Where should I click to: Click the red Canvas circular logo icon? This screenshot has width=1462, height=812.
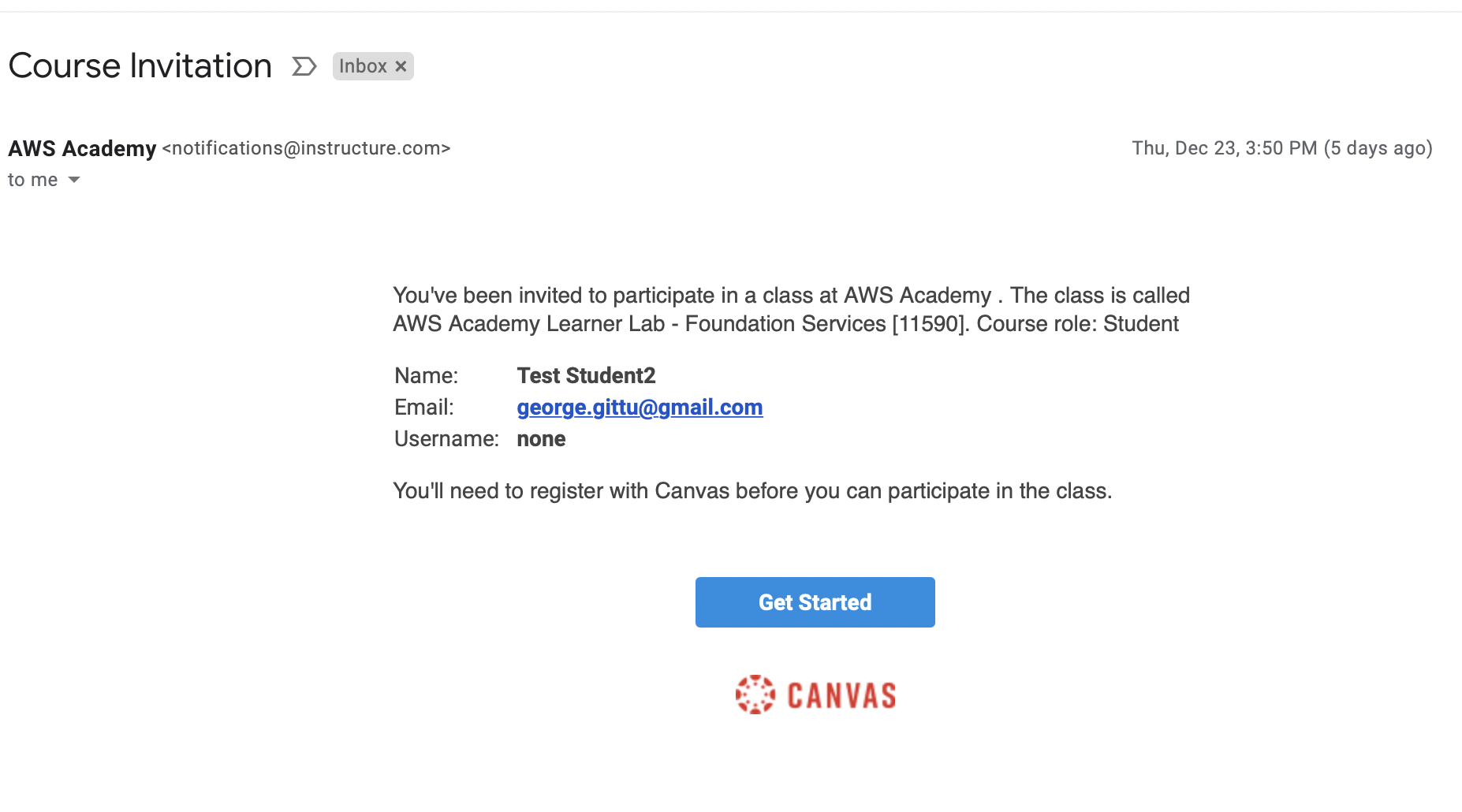755,695
